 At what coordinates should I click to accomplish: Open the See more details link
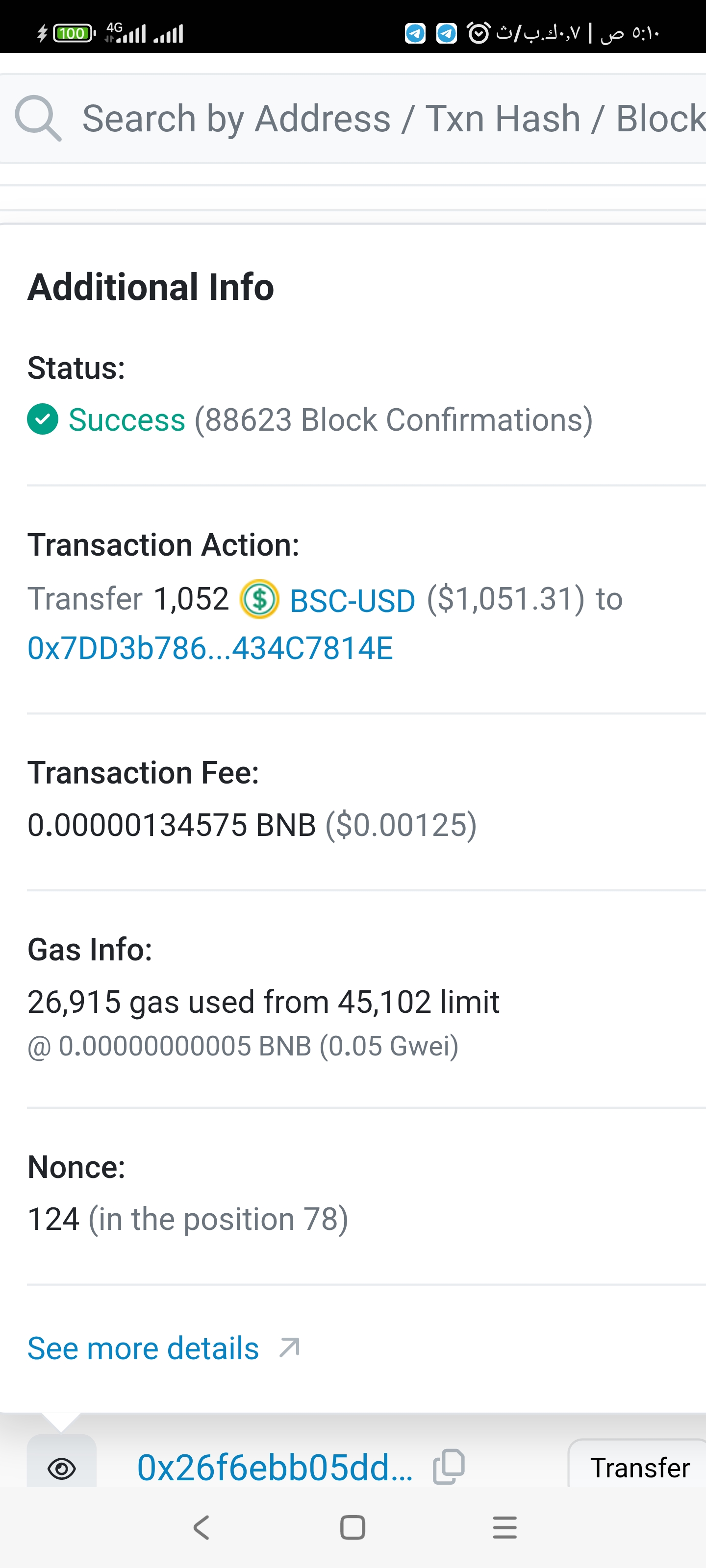144,1347
